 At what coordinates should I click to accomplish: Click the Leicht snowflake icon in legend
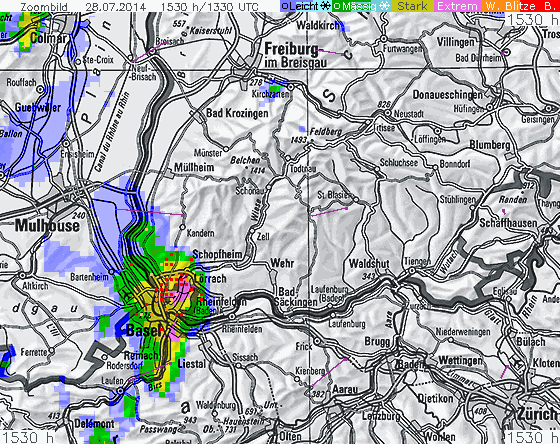tap(325, 6)
